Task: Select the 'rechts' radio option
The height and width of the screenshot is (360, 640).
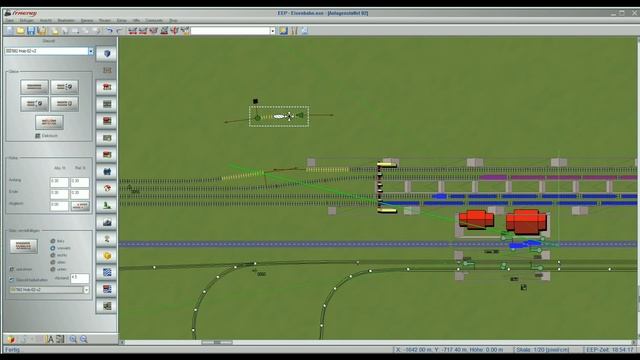Action: tap(53, 255)
